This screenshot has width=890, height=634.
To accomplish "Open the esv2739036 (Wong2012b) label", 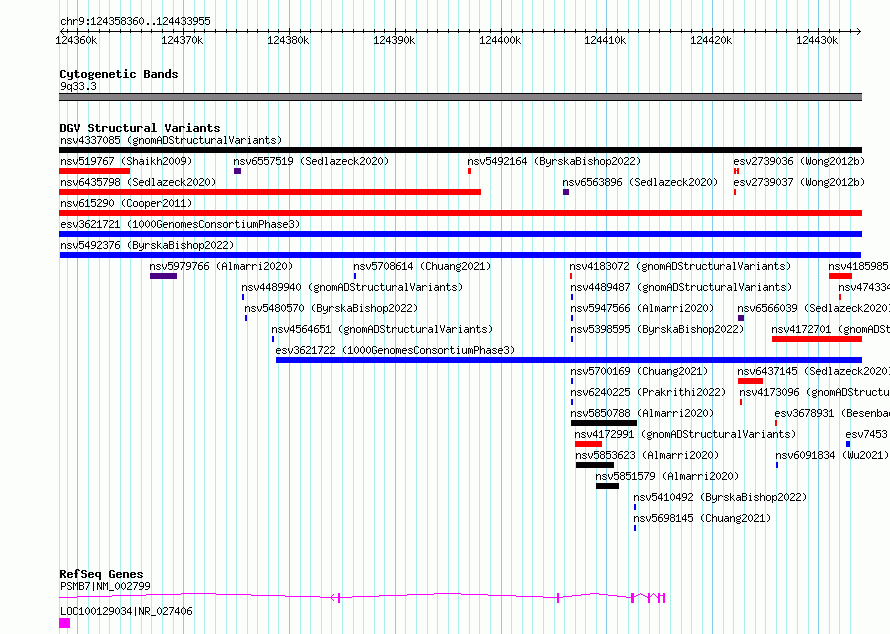I will 799,161.
